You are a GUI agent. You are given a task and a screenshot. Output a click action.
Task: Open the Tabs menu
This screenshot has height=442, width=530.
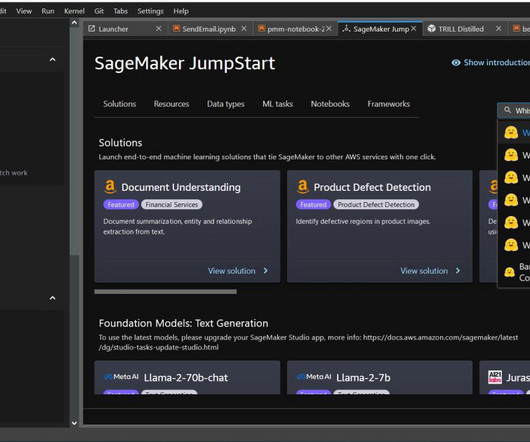121,11
